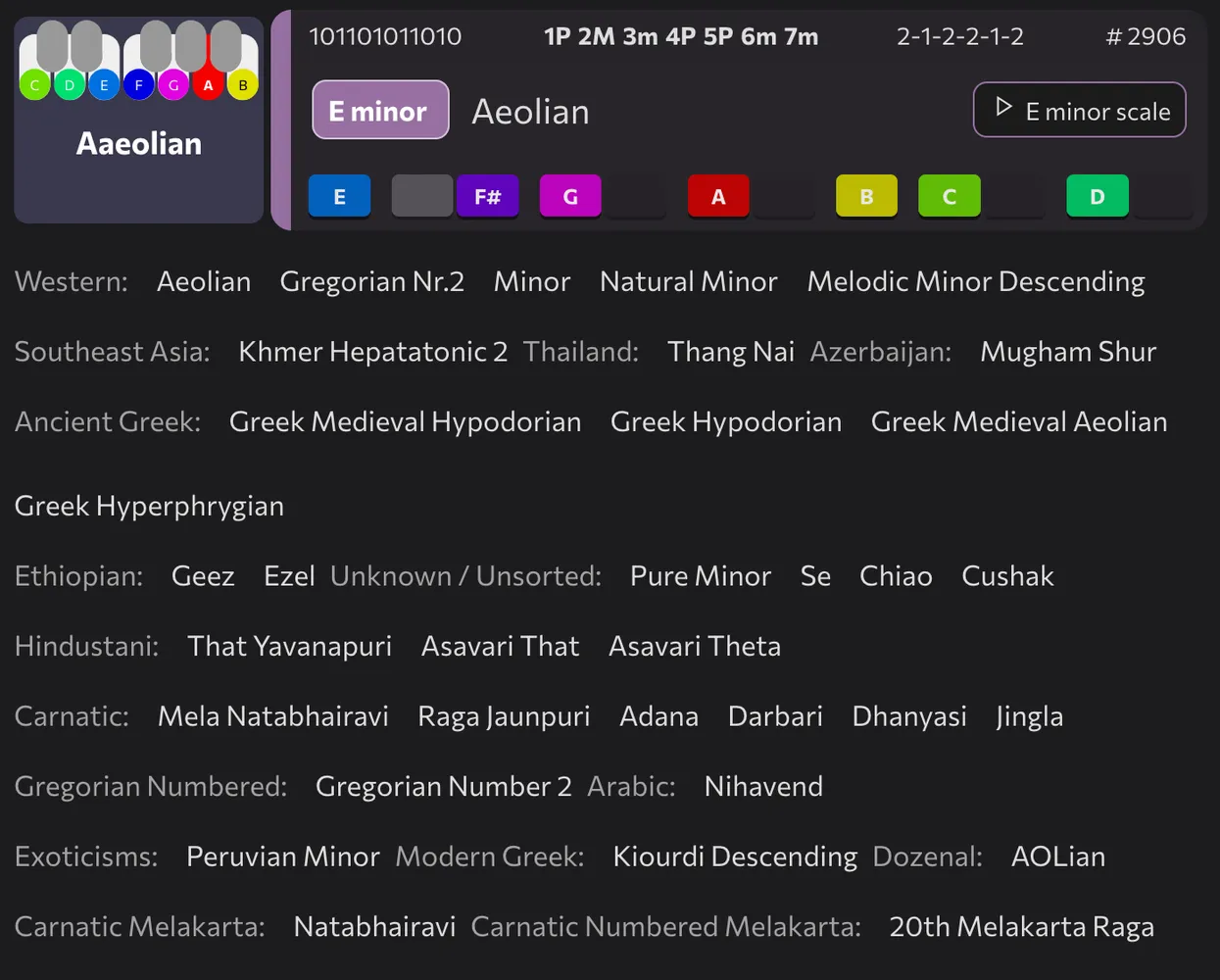Play the E minor scale
This screenshot has height=980, width=1220.
[x=1079, y=111]
